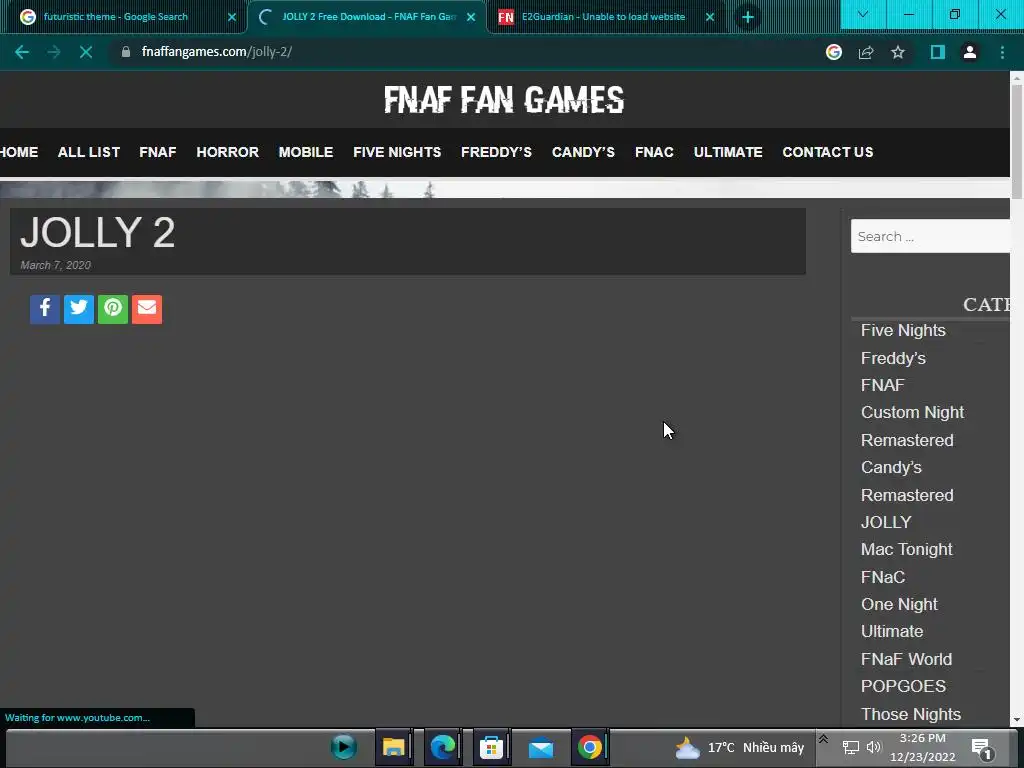Open FNAF navigation item
This screenshot has width=1024, height=768.
[x=157, y=152]
